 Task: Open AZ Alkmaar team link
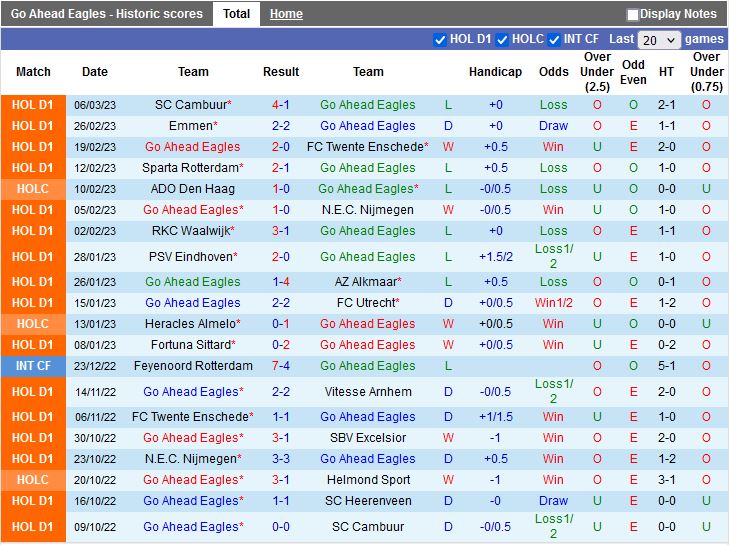click(366, 282)
